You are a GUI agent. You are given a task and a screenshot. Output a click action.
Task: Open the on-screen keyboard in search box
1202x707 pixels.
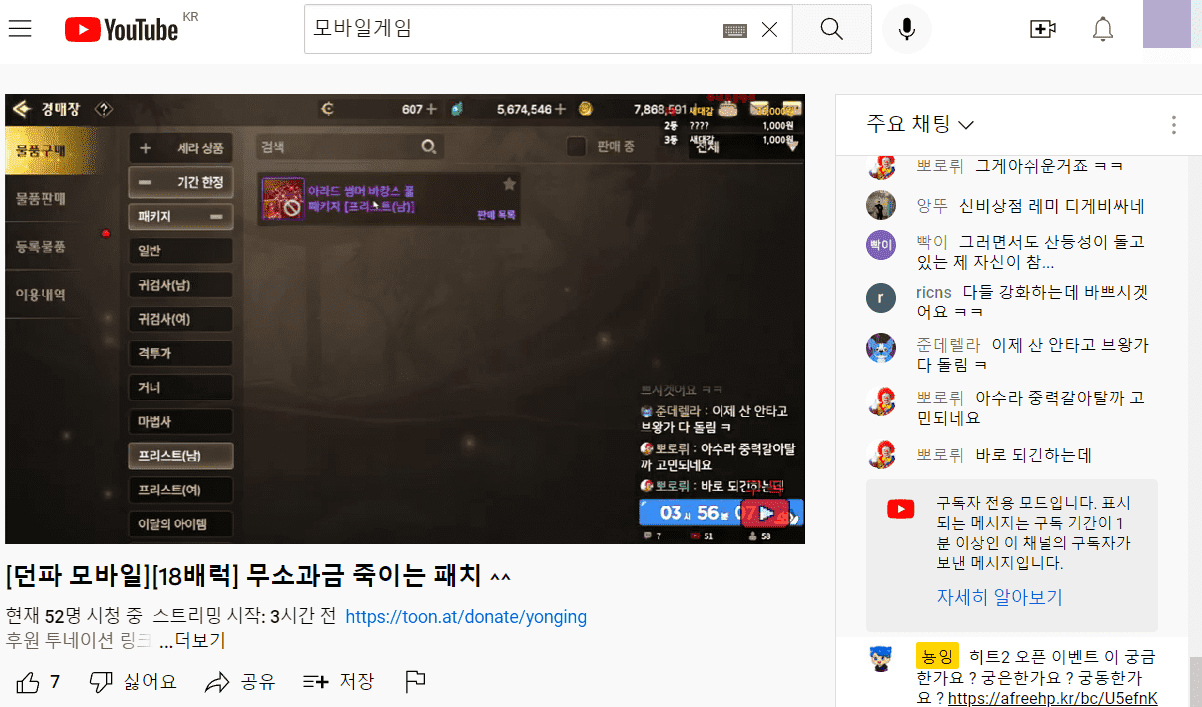click(735, 30)
